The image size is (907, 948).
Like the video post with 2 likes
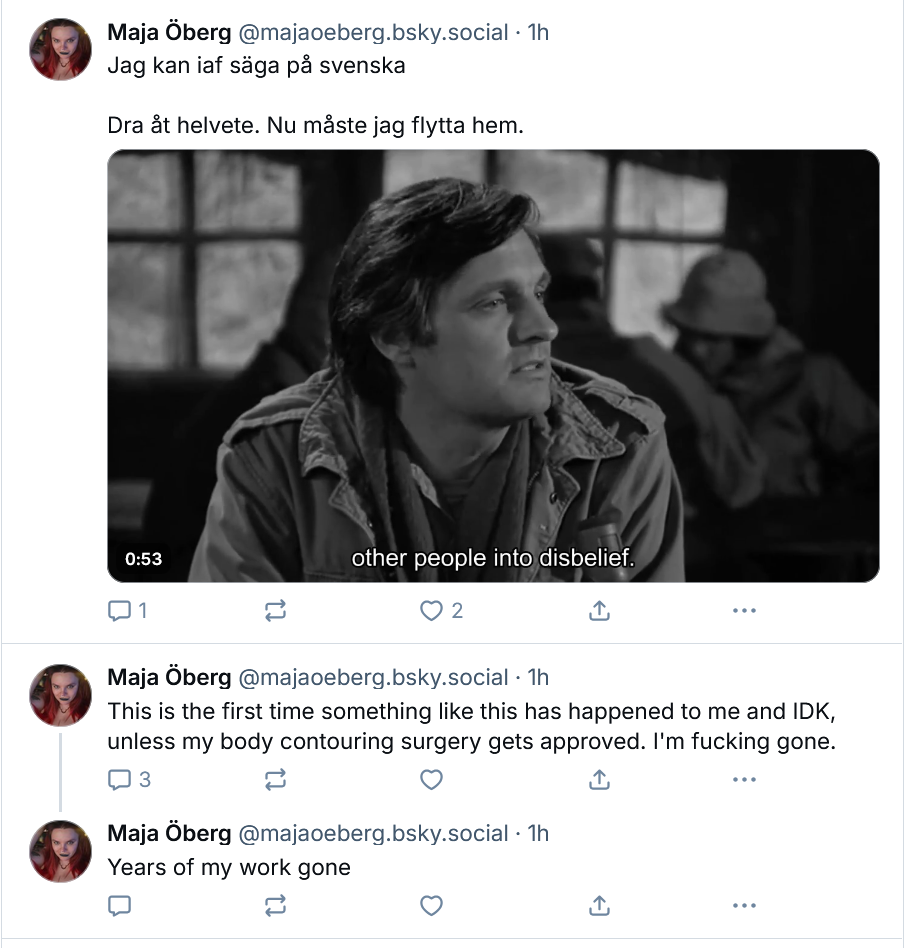(x=441, y=611)
